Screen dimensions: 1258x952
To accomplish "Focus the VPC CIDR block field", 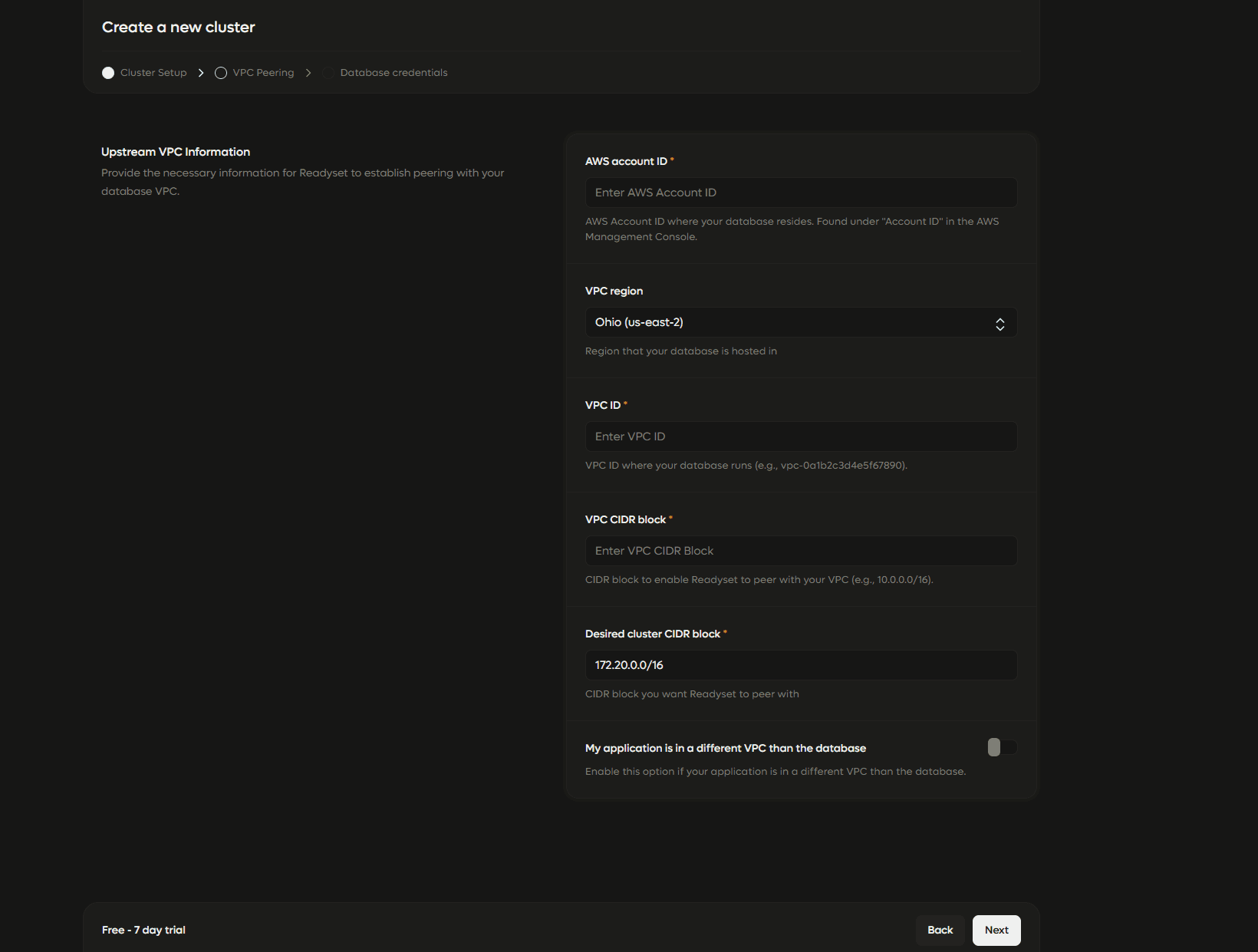I will tap(801, 551).
